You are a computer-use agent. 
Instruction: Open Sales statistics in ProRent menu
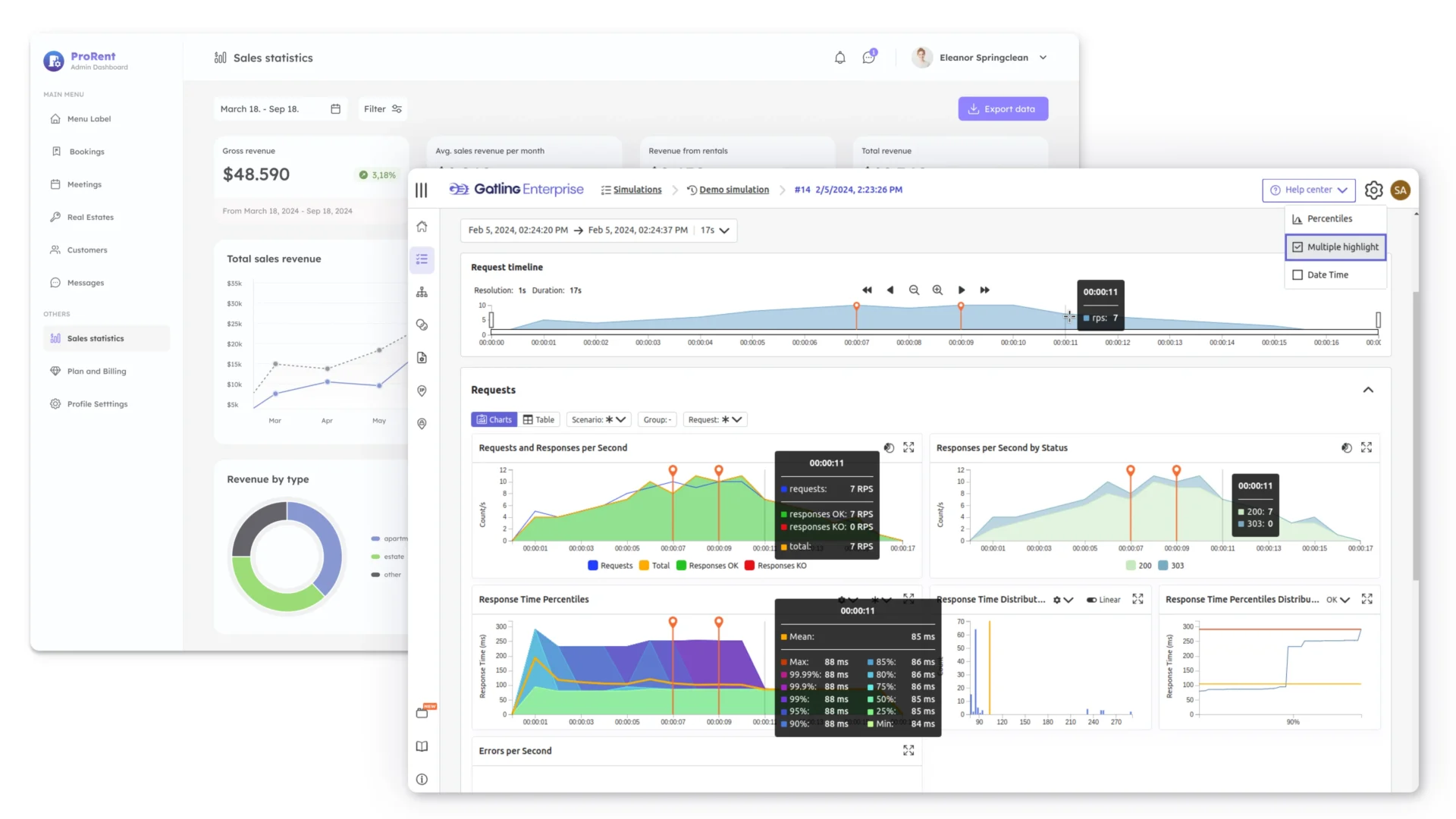tap(96, 338)
